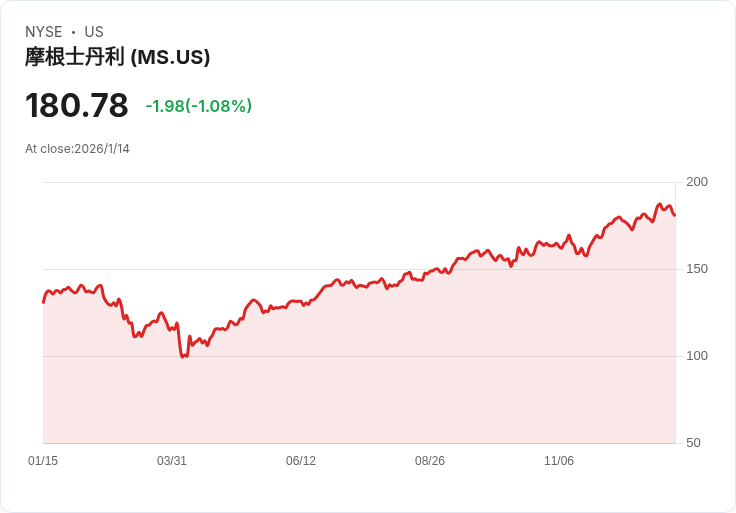Click the 摩根士丹利 (MS.US) stock title
This screenshot has width=736, height=513.
coord(117,57)
